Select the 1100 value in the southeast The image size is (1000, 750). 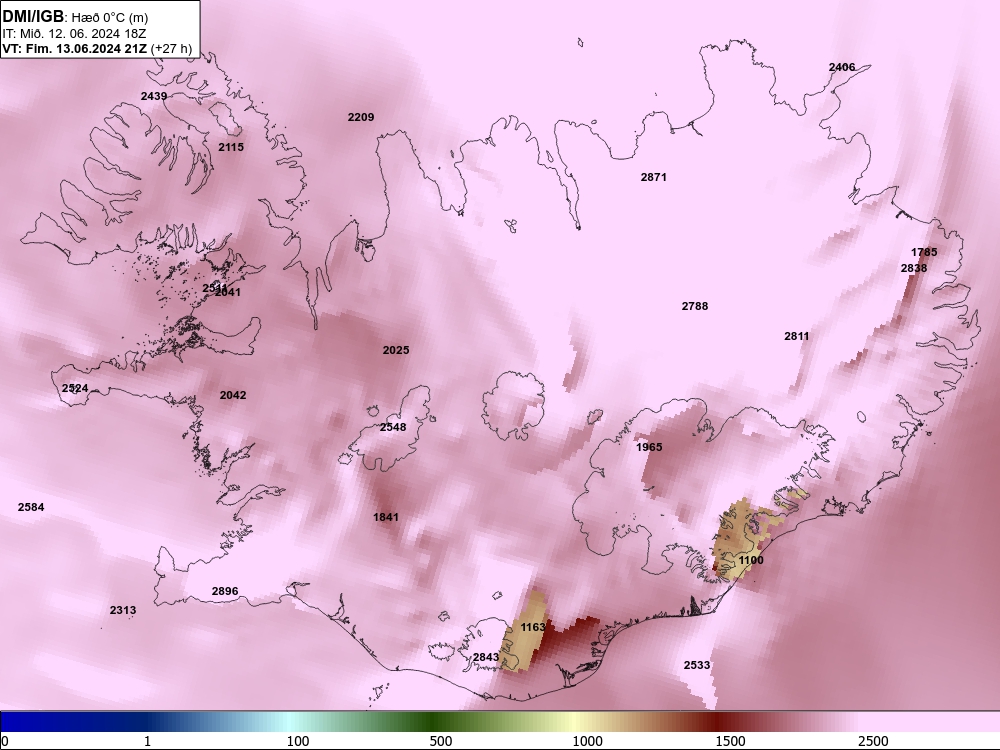[751, 561]
